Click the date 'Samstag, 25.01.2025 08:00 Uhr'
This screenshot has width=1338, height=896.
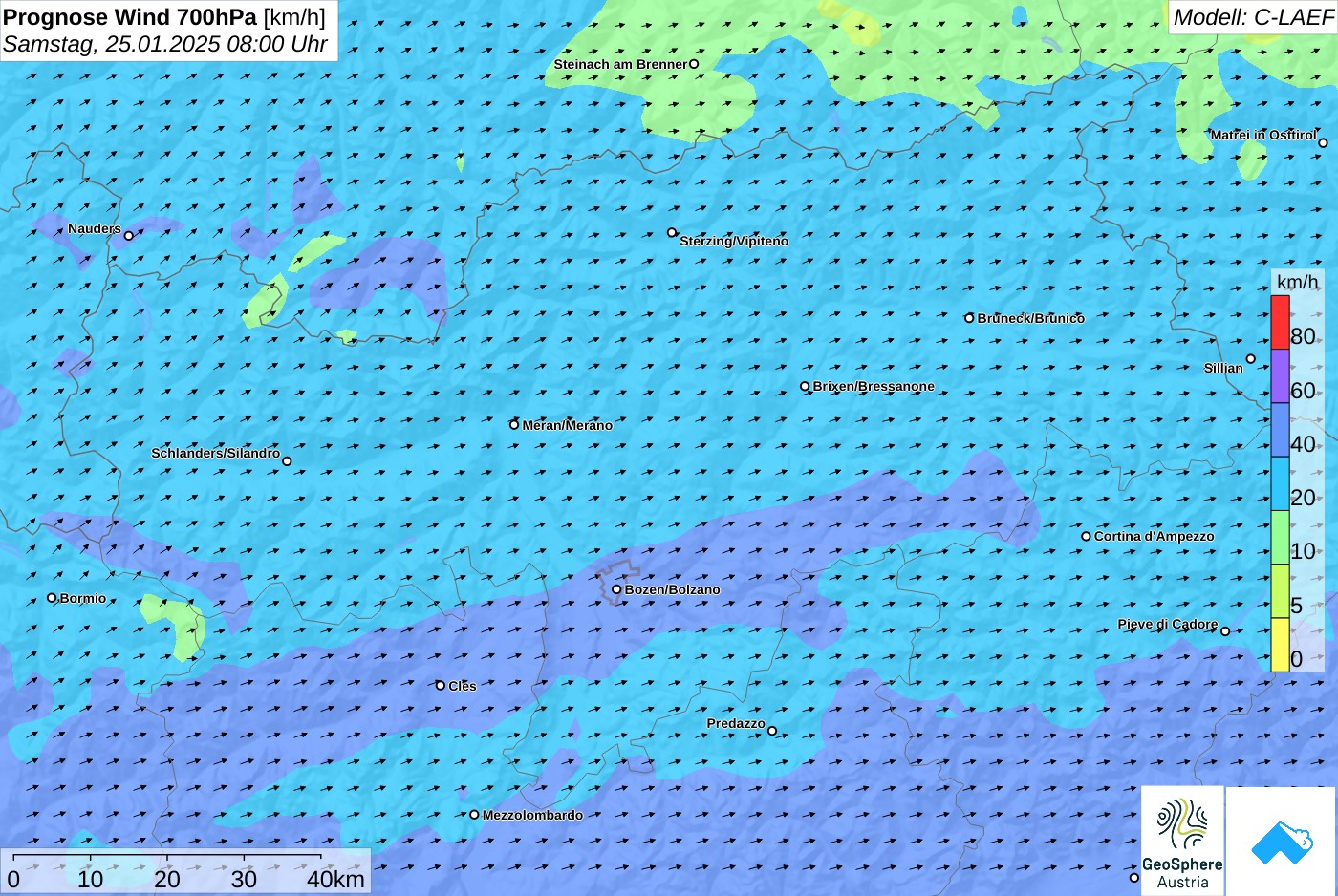click(165, 44)
